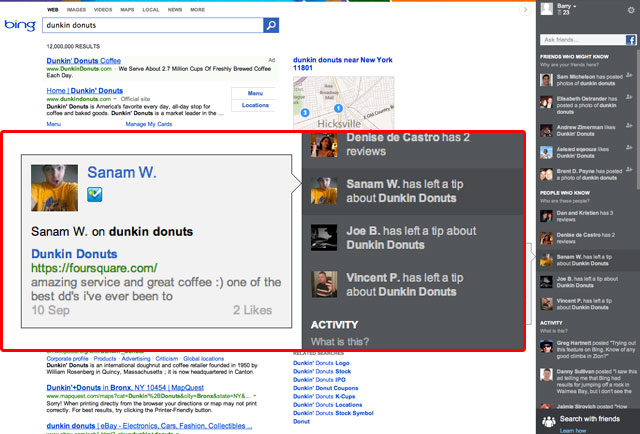Screen dimensions: 640x434
Task: Click the magnifier search button
Action: (x=271, y=25)
